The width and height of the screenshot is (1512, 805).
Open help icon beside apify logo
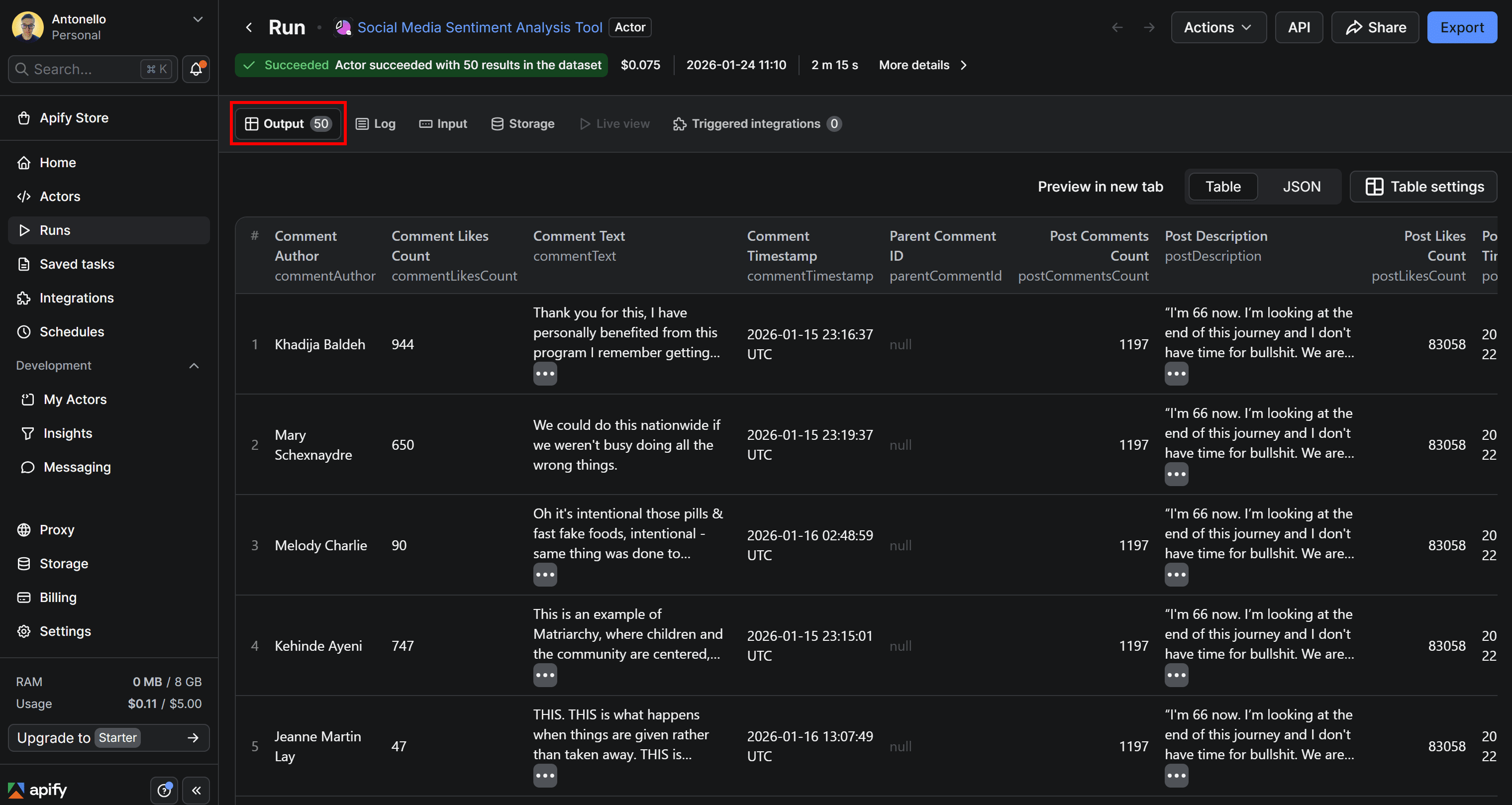164,790
